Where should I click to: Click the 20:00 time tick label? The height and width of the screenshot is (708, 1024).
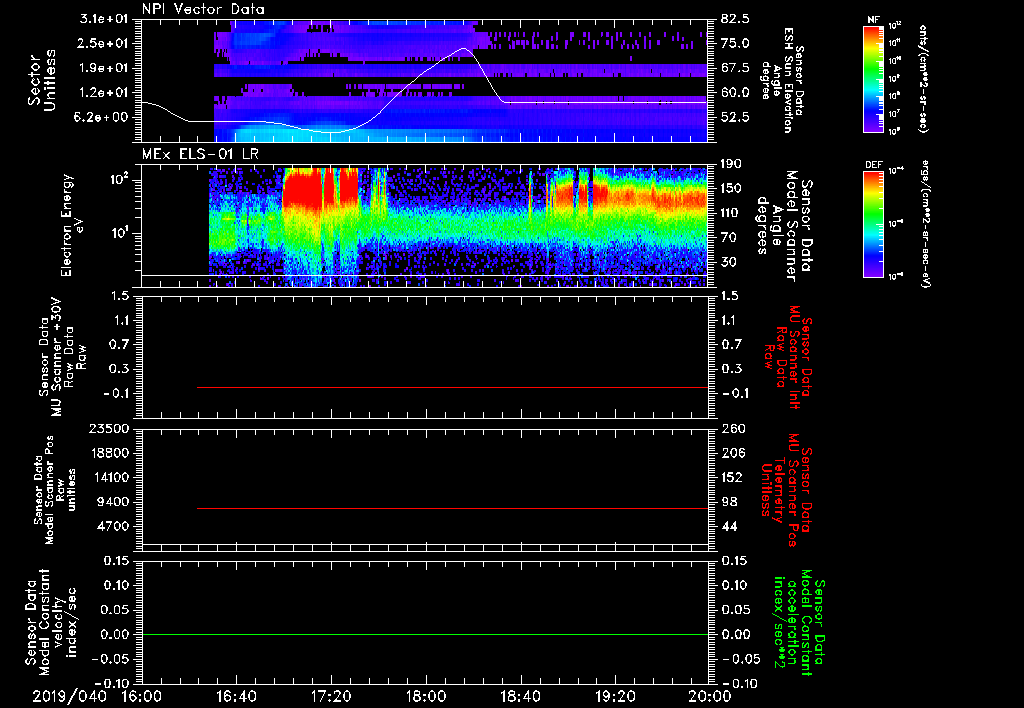710,696
